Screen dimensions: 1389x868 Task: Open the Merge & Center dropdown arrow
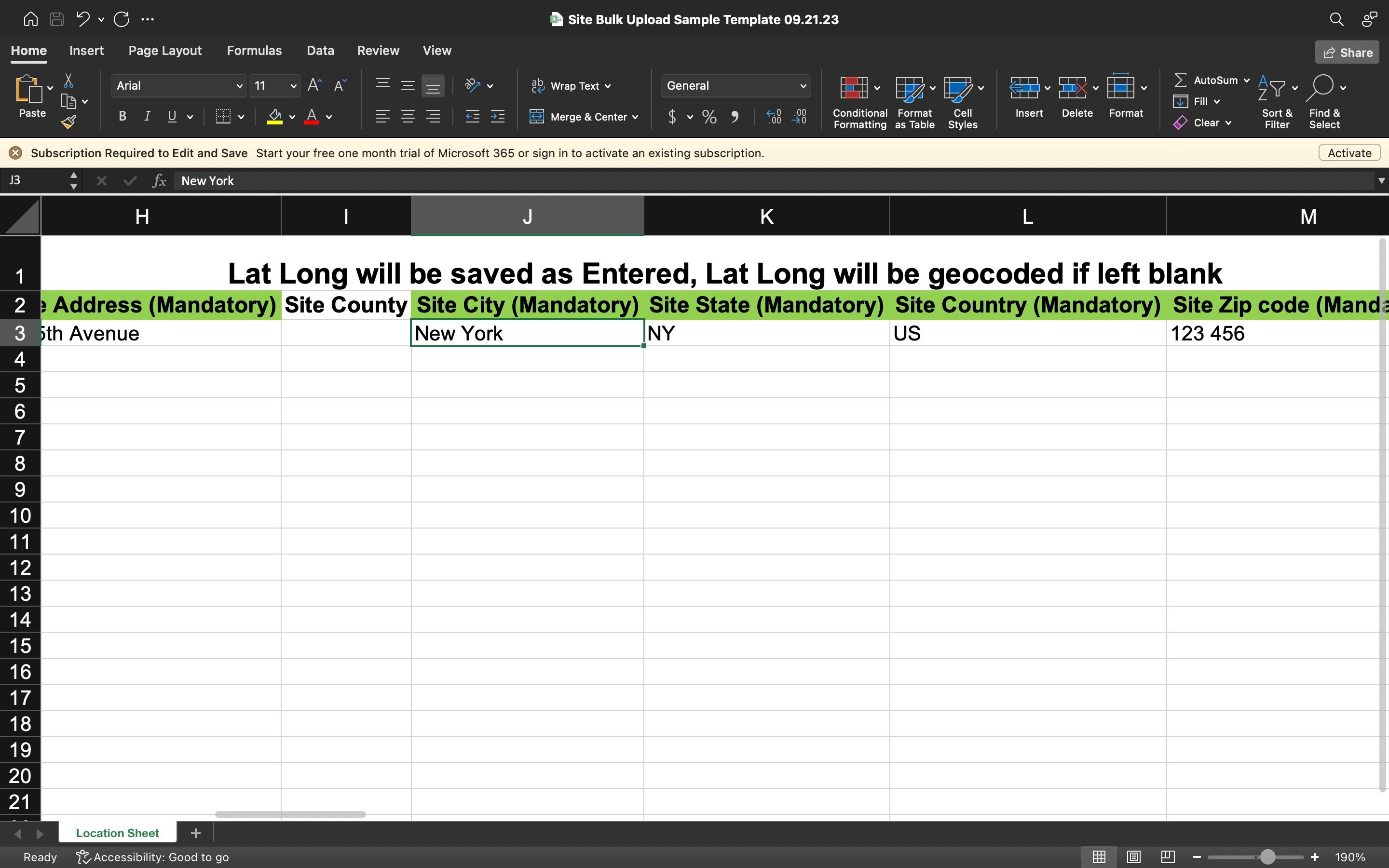635,117
